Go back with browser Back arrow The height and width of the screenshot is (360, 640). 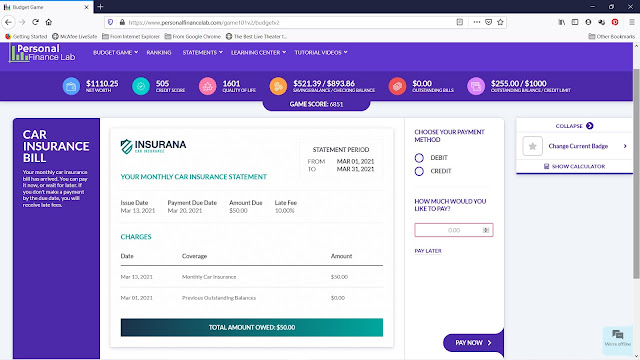click(9, 22)
